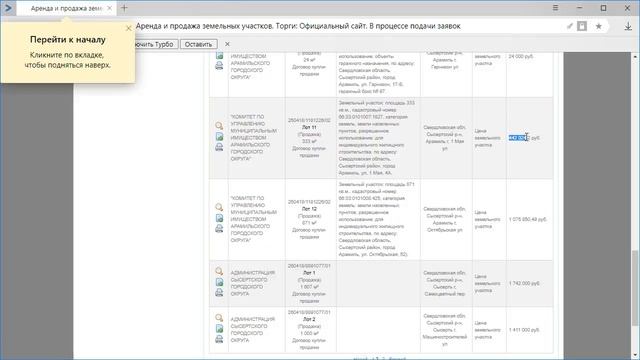Click the print icon for Лот 2
Image resolution: width=640 pixels, height=360 pixels.
pyautogui.click(x=219, y=339)
